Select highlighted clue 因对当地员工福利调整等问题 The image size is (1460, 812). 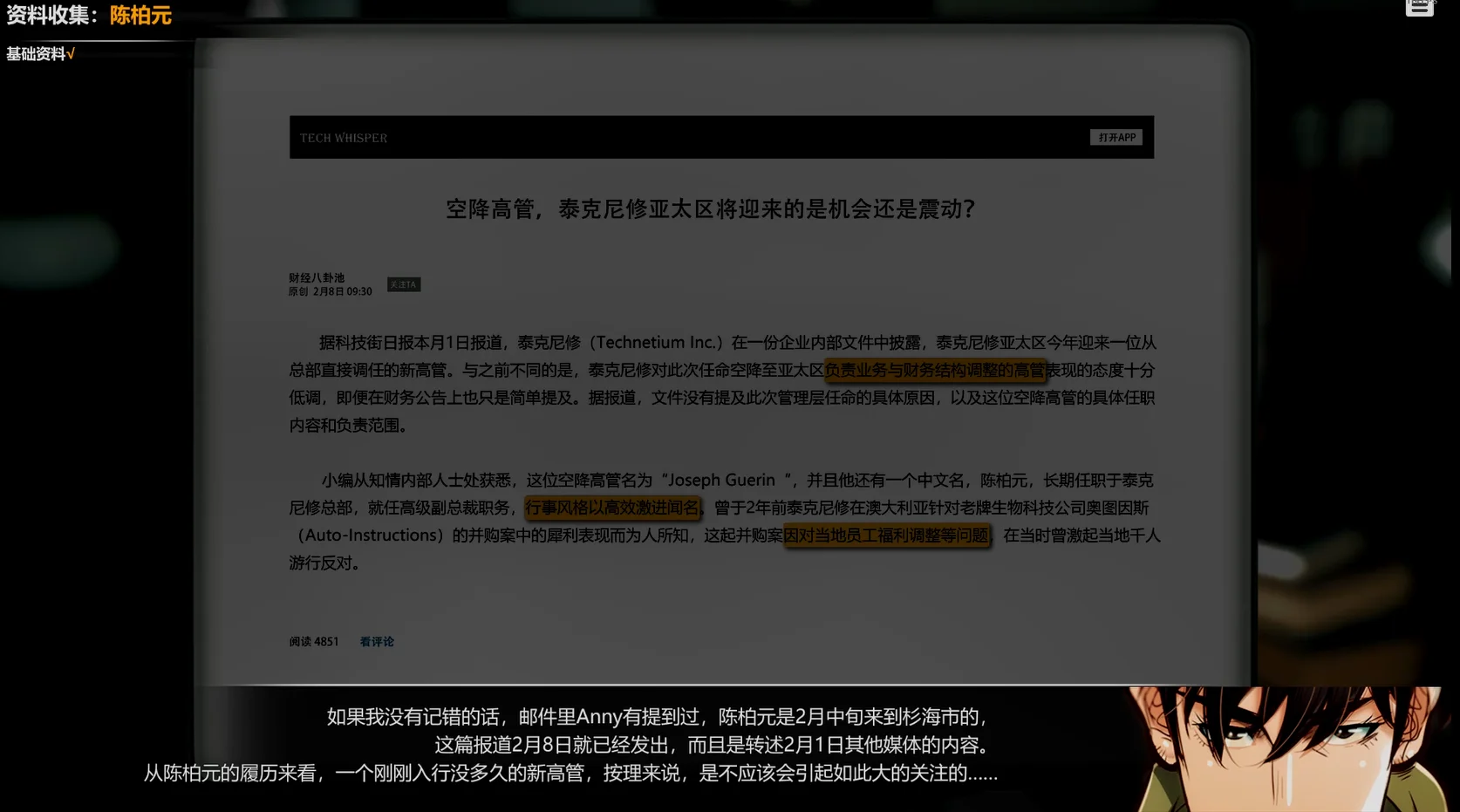coord(887,536)
